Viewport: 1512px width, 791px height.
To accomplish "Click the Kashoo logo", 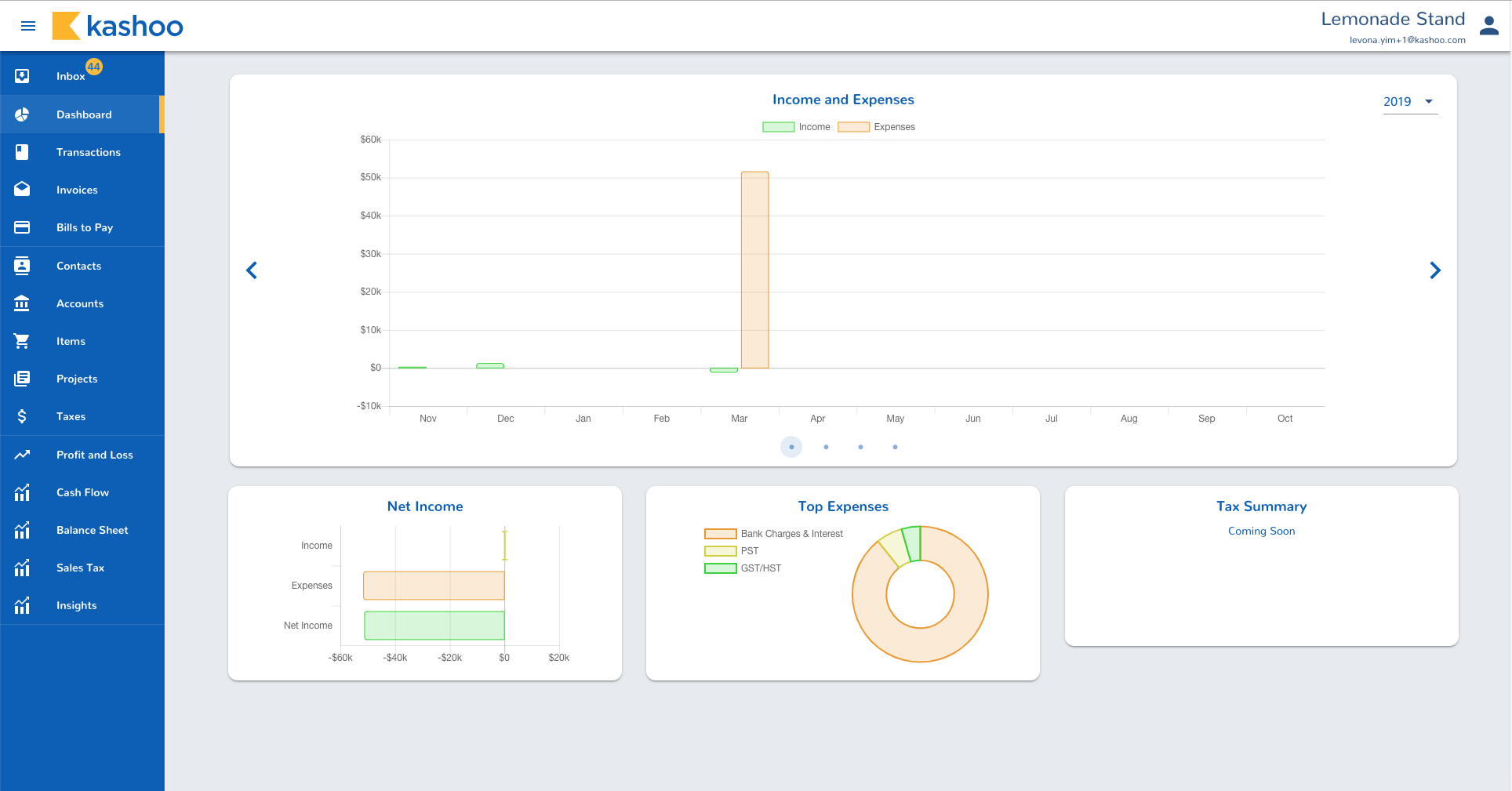I will click(x=118, y=26).
